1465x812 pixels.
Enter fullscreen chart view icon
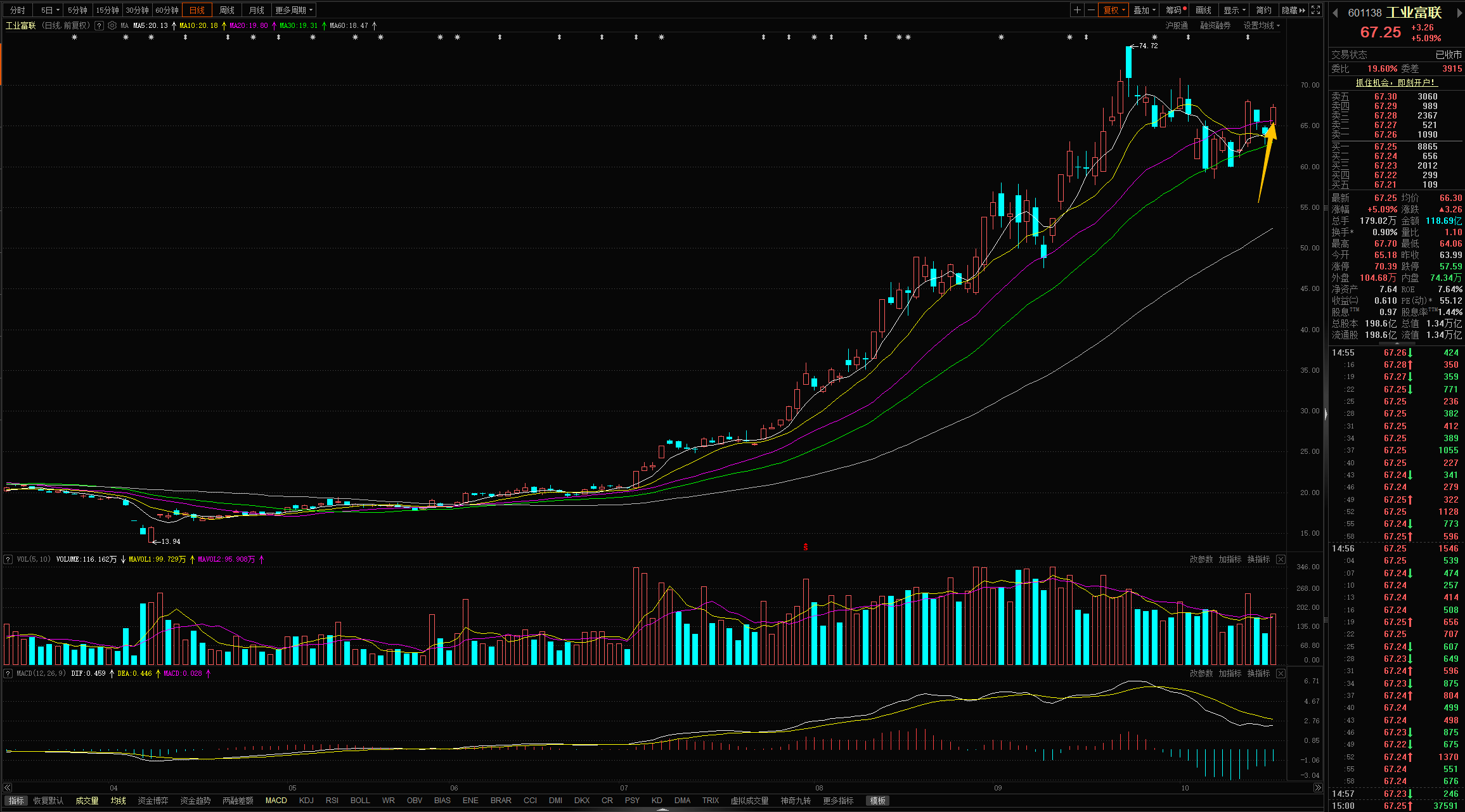click(1316, 10)
